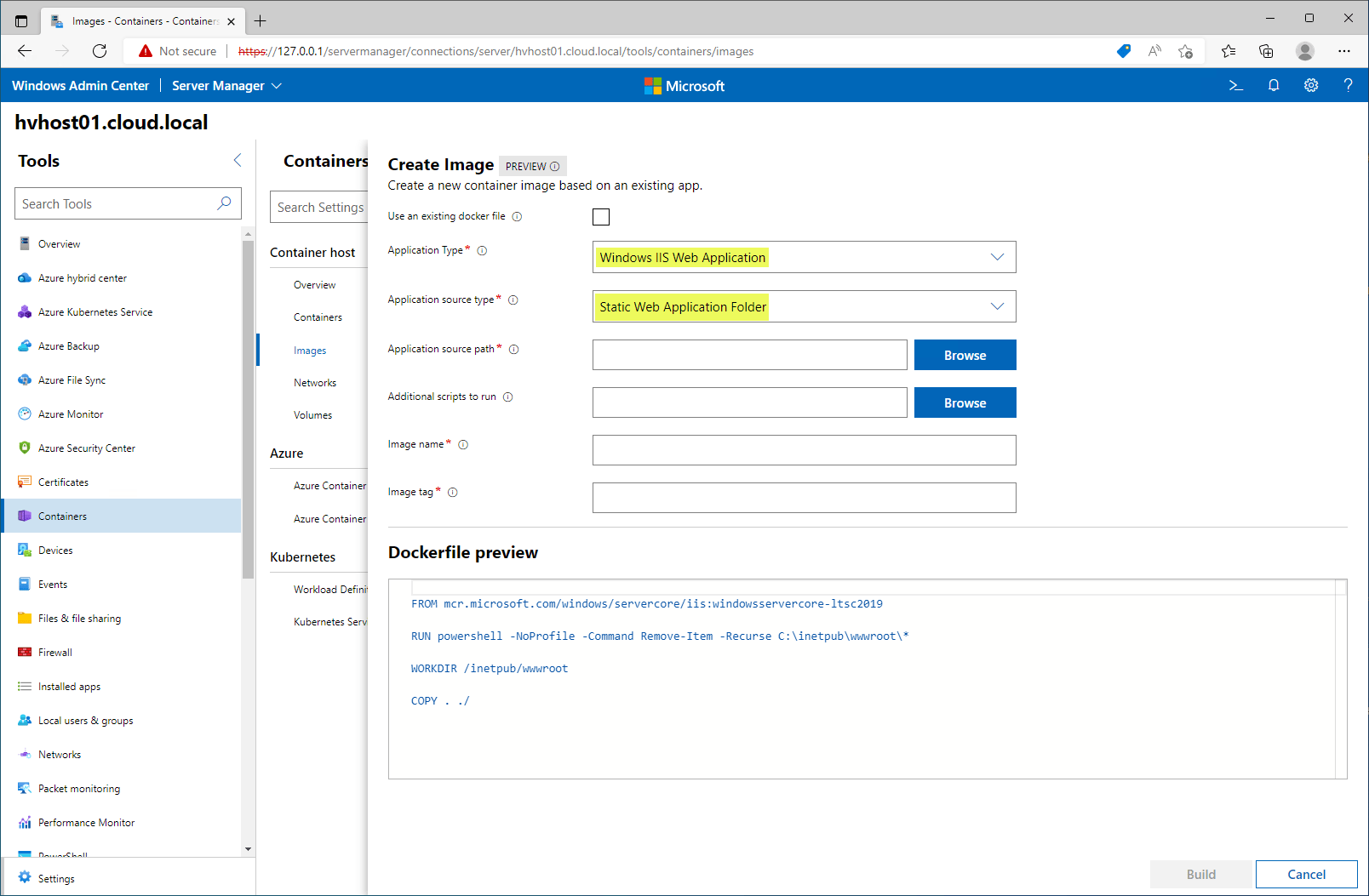1369x896 pixels.
Task: Click the PREVIEW info icon
Action: (555, 166)
